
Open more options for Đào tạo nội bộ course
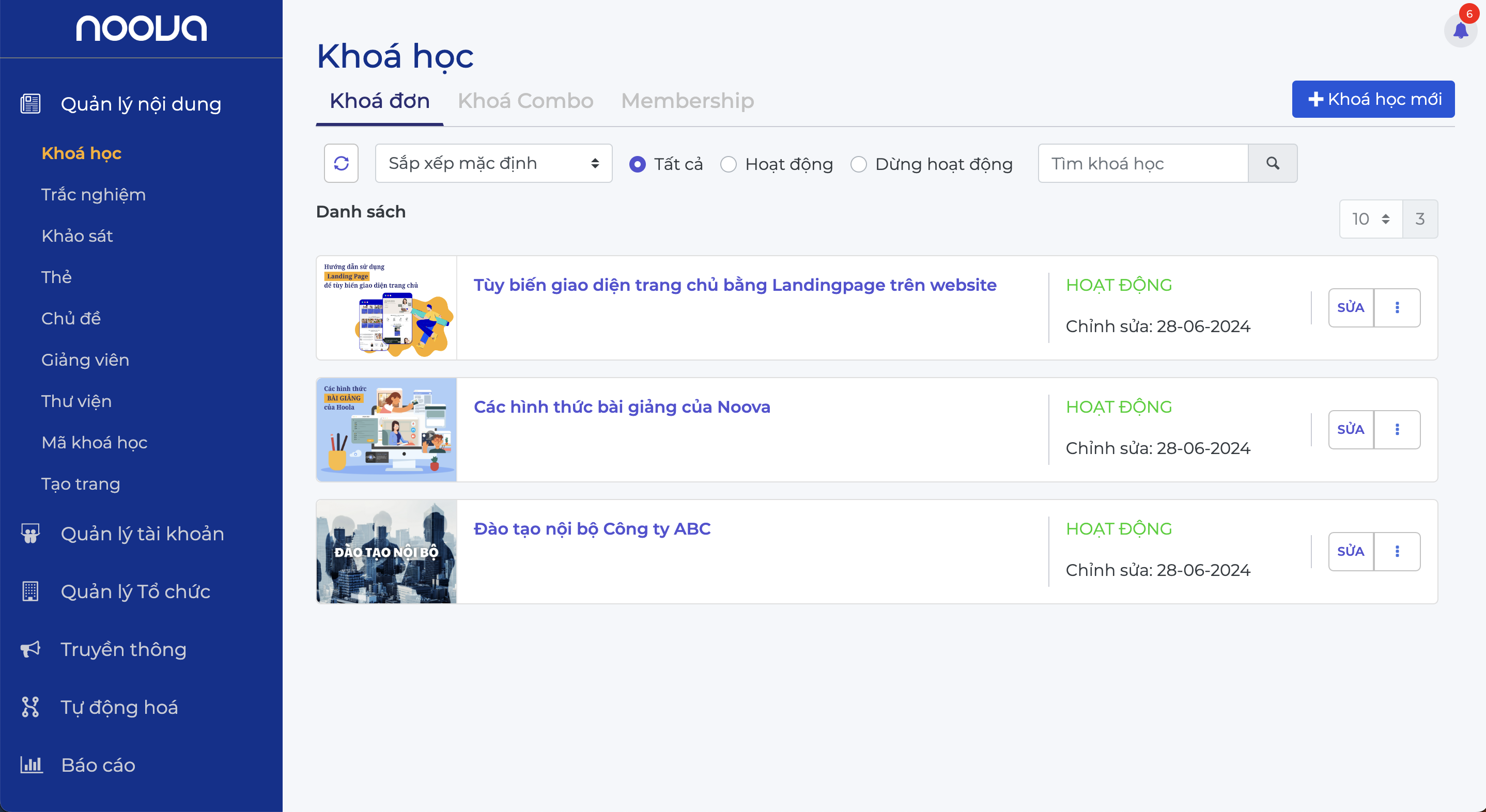(1397, 551)
